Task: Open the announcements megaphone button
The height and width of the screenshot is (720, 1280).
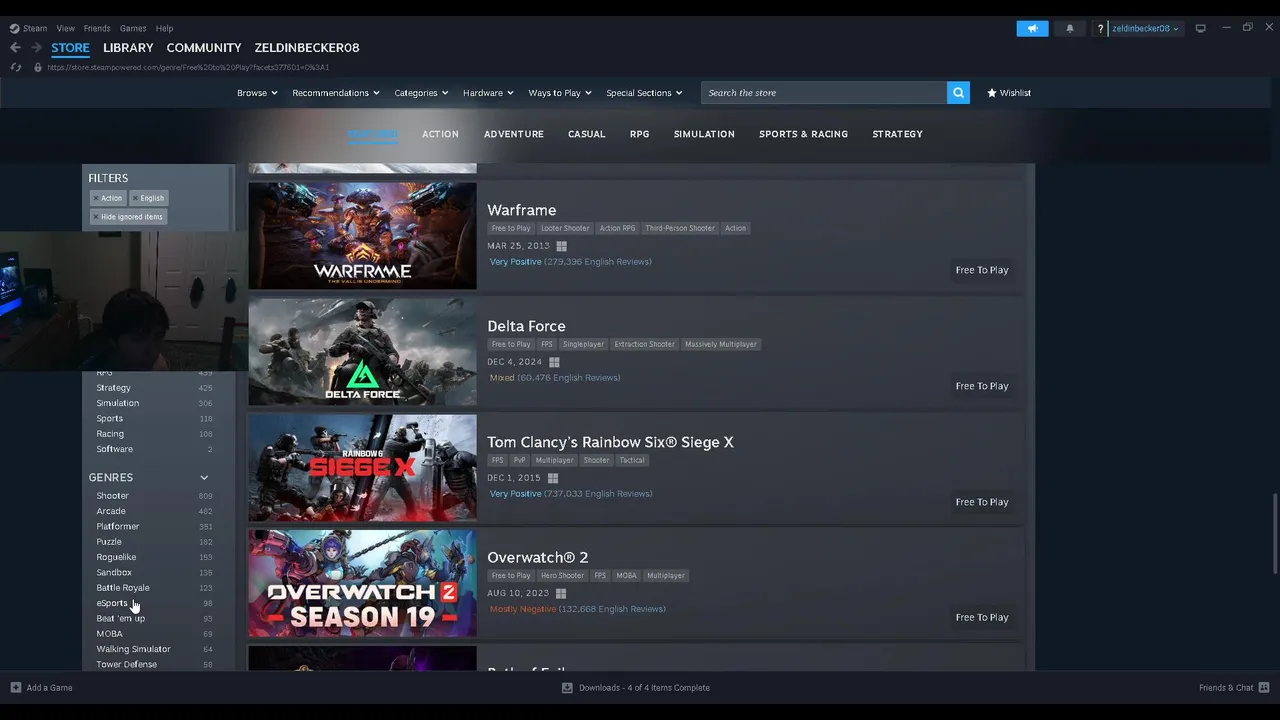Action: click(1032, 28)
